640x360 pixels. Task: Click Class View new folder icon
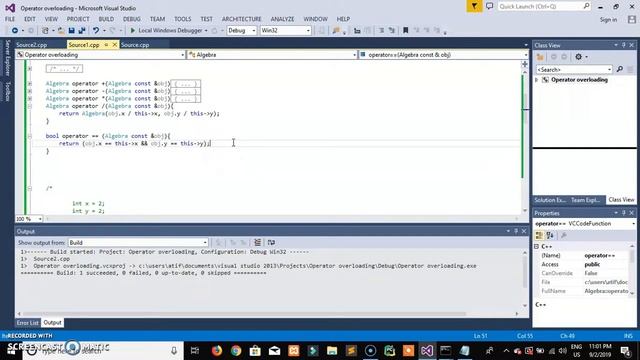pos(540,57)
